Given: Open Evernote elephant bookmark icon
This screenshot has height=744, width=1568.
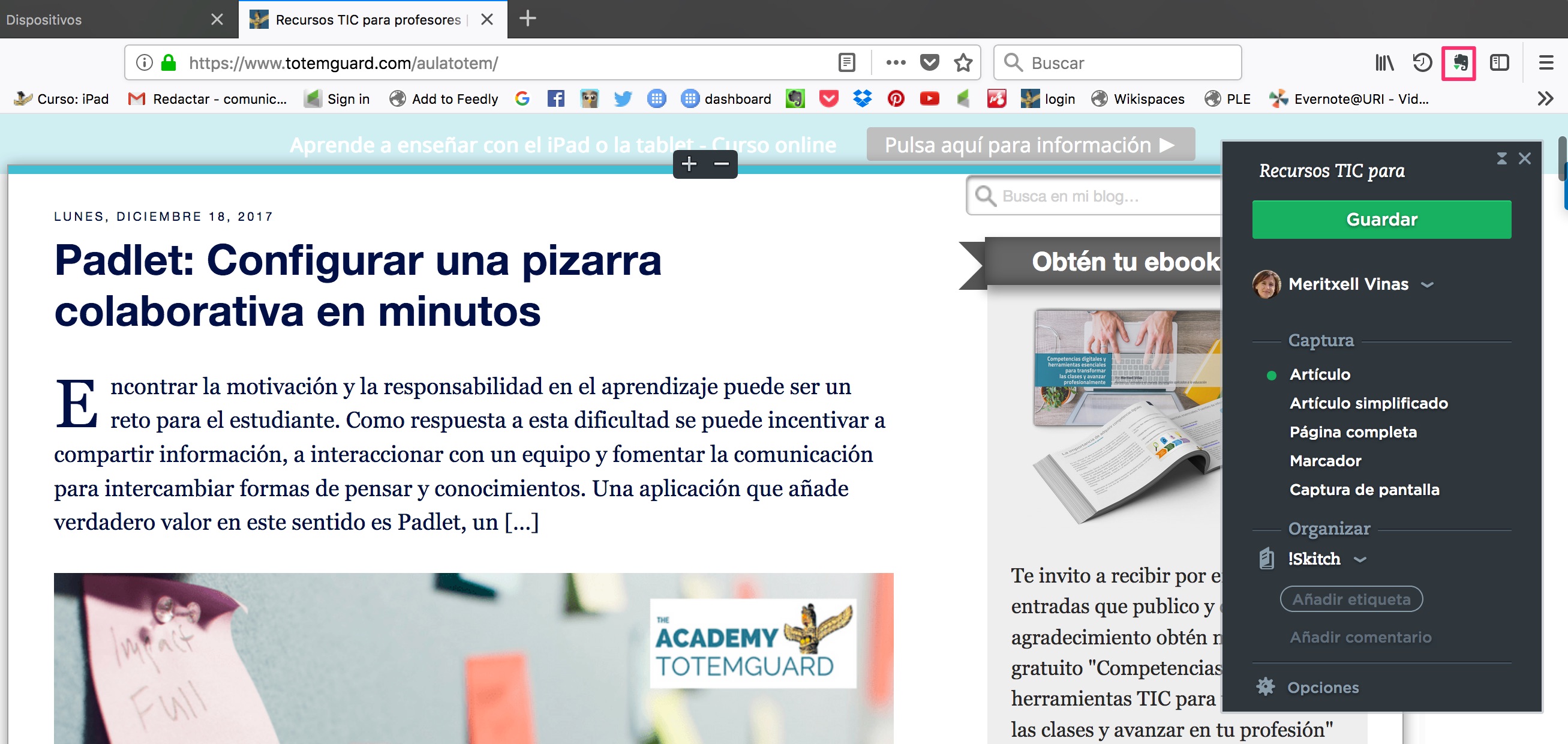Looking at the screenshot, I should click(795, 98).
